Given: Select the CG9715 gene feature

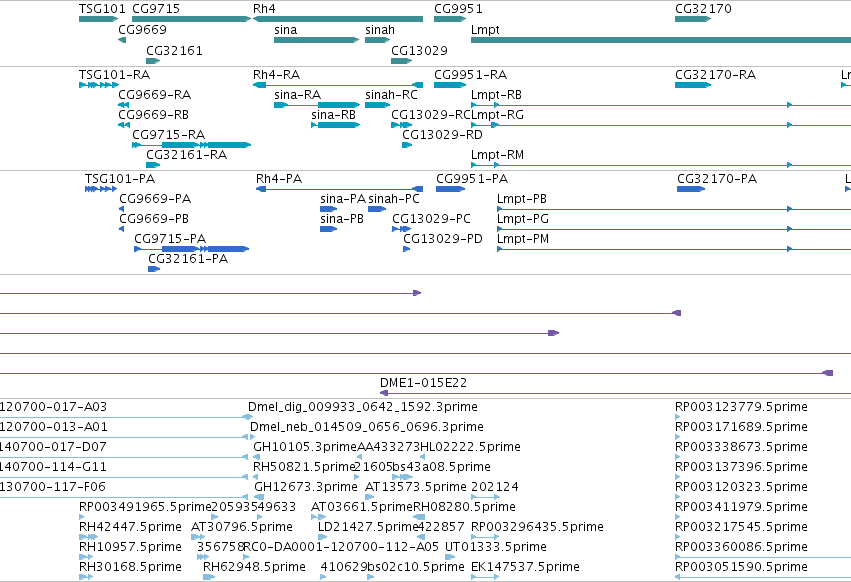Looking at the screenshot, I should pos(192,19).
